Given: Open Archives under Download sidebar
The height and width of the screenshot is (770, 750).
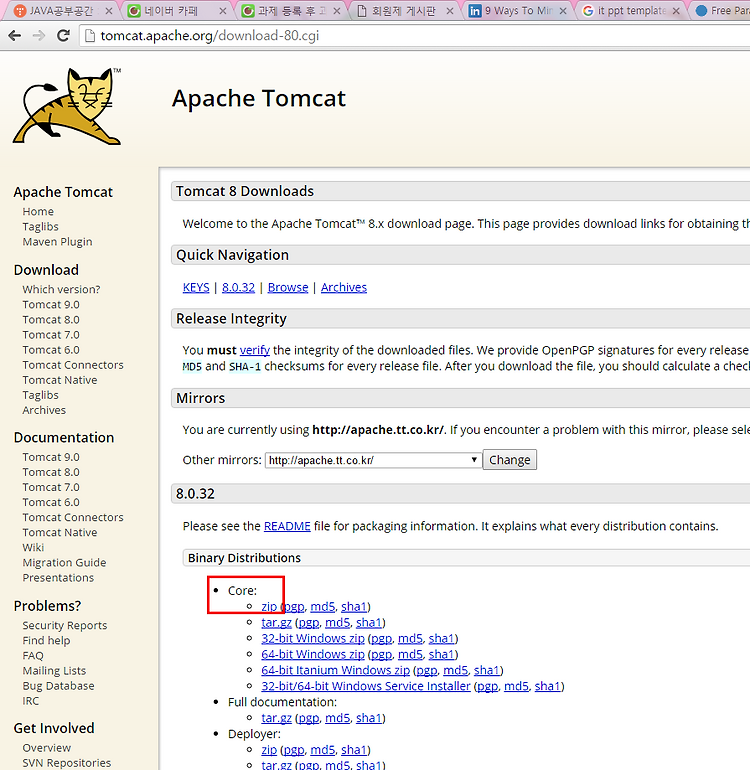Looking at the screenshot, I should (44, 410).
